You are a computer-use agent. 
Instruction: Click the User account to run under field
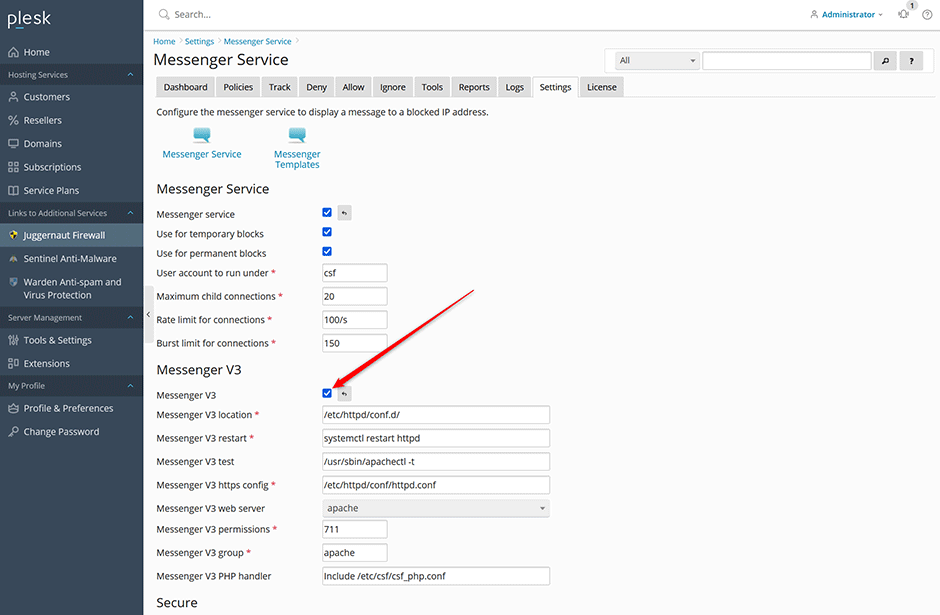coord(354,273)
